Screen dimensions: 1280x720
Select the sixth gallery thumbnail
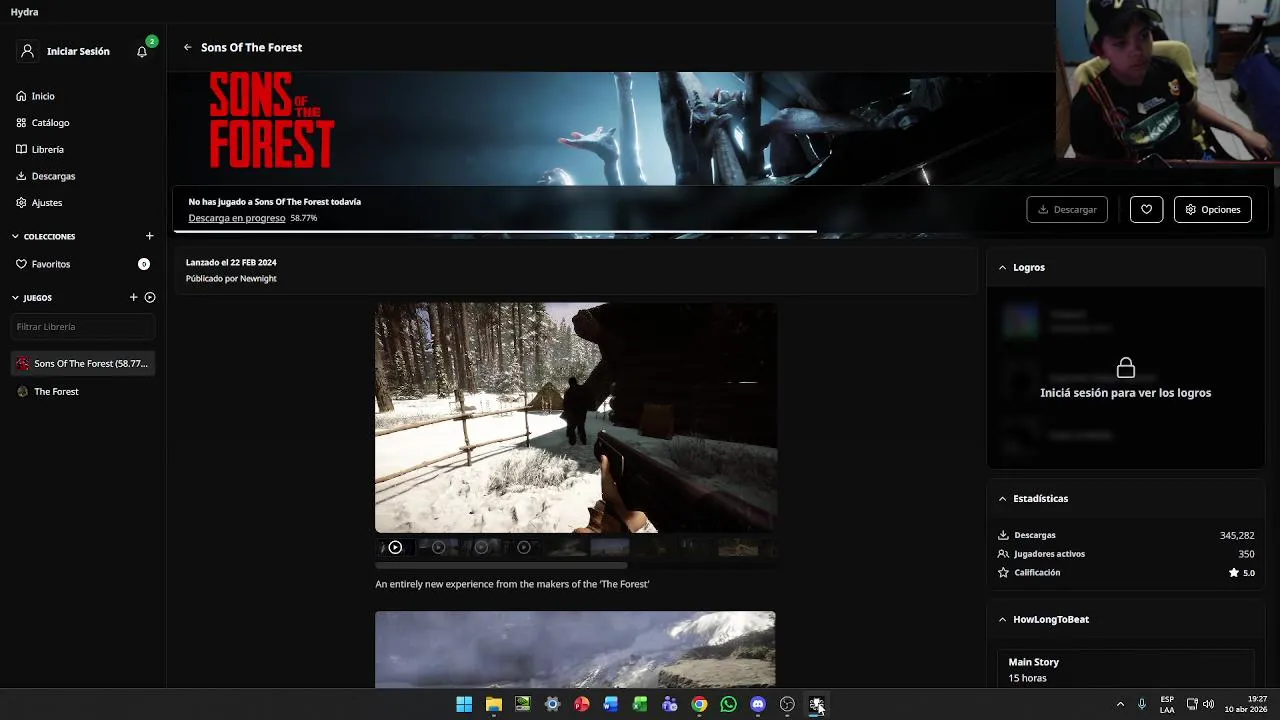[x=610, y=547]
